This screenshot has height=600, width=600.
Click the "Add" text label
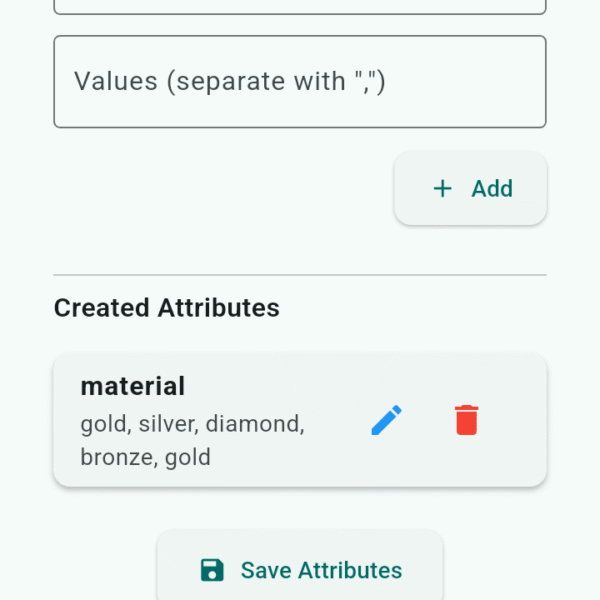492,189
